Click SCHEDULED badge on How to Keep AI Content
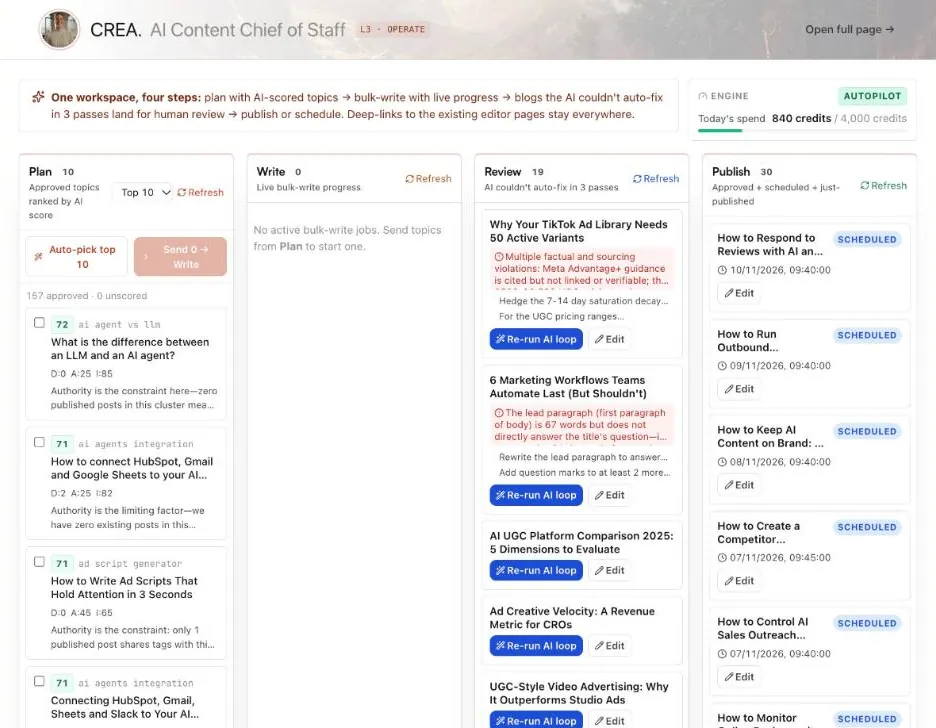Image resolution: width=936 pixels, height=728 pixels. click(x=867, y=431)
